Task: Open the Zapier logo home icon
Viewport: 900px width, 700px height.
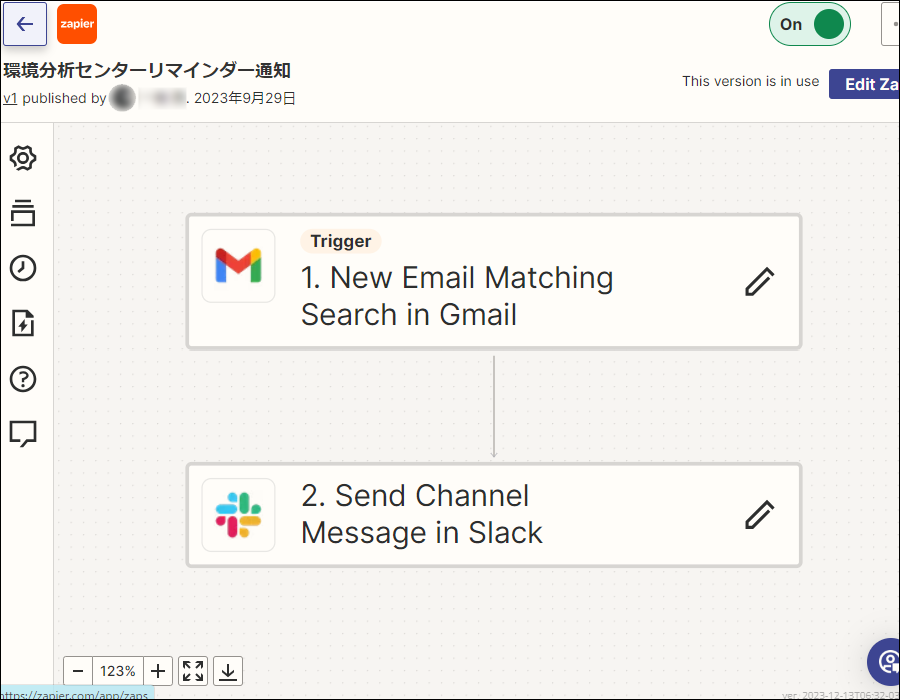Action: [x=77, y=24]
